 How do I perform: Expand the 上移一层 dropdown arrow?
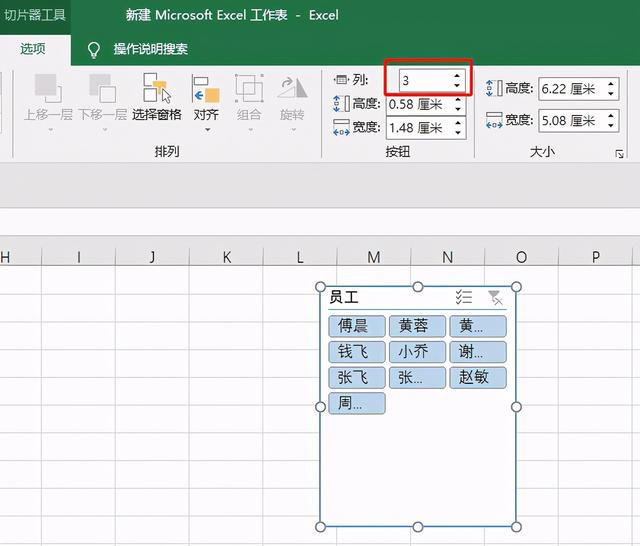(x=51, y=130)
